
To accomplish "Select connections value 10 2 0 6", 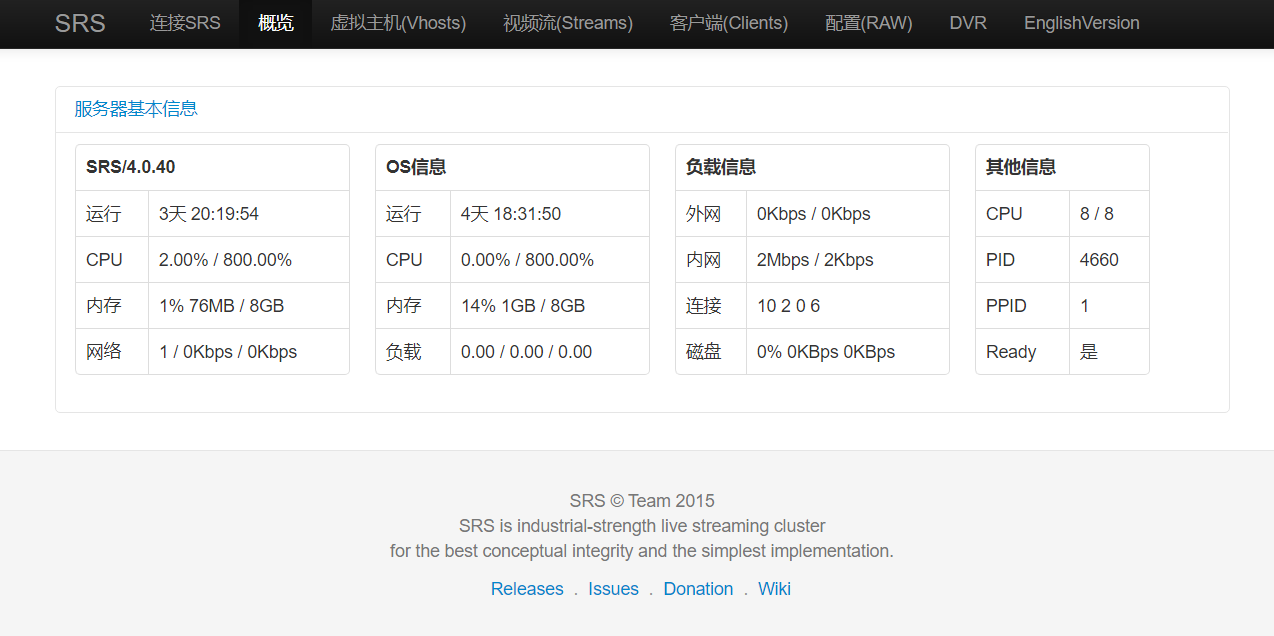I will [x=788, y=306].
